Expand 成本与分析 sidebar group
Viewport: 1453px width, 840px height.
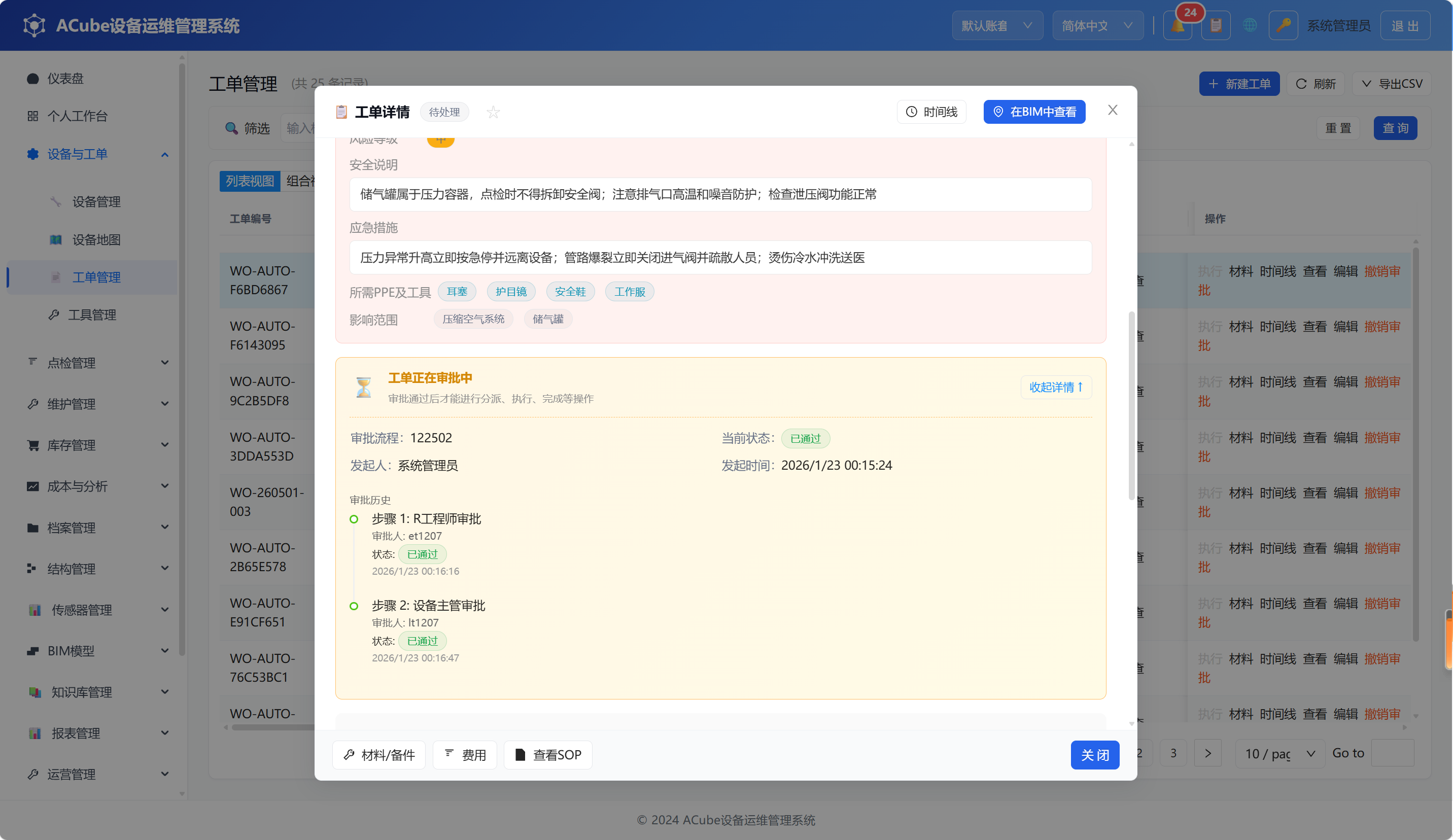[x=92, y=486]
